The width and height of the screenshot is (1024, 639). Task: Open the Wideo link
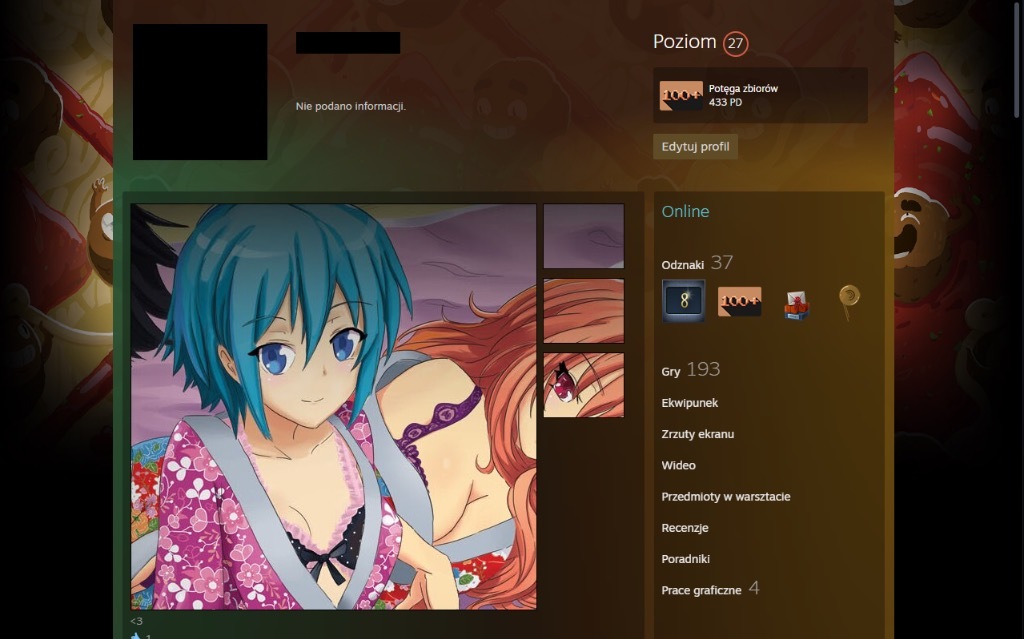[679, 465]
